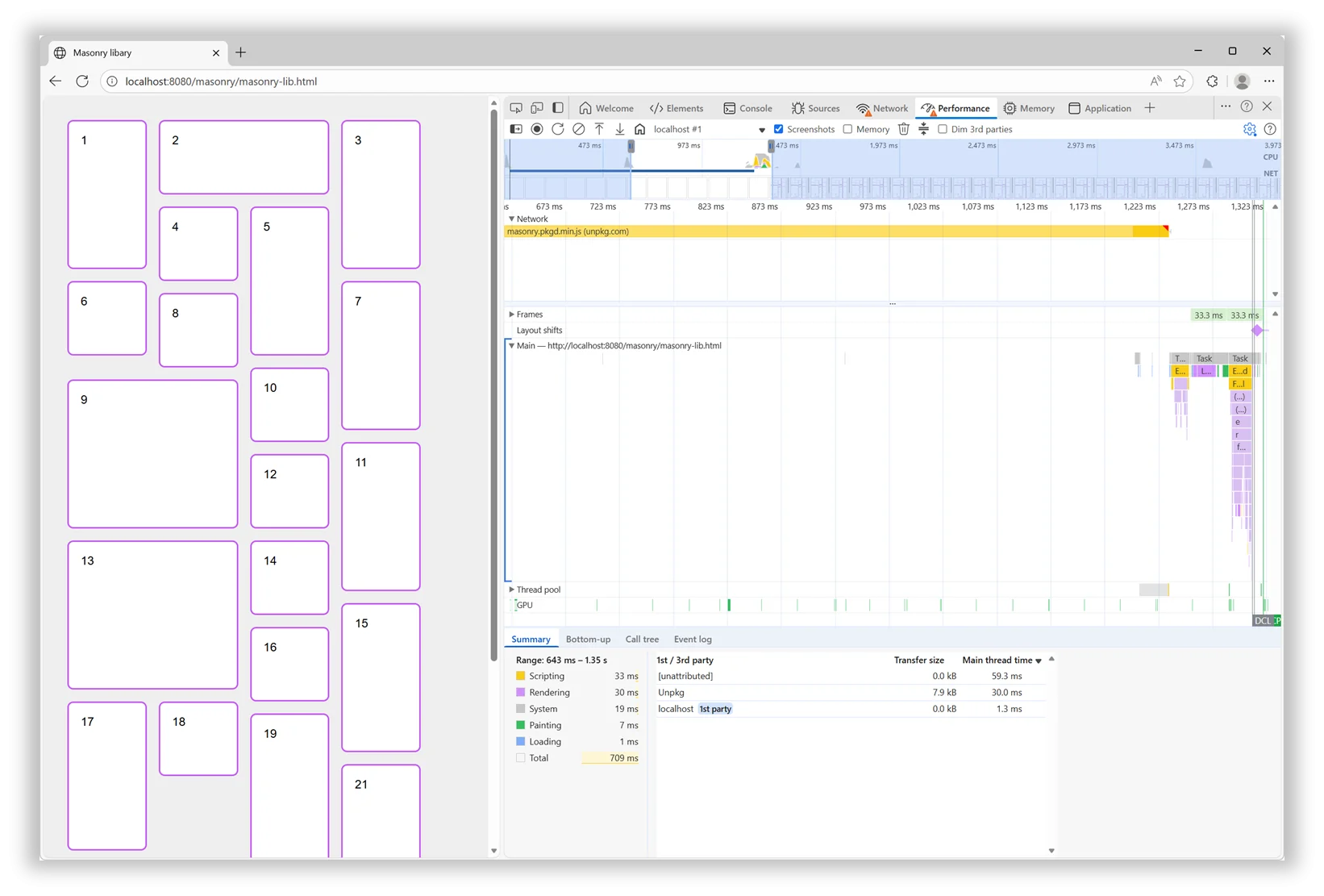Open the Network tab in DevTools
The width and height of the screenshot is (1324, 896).
tap(882, 108)
